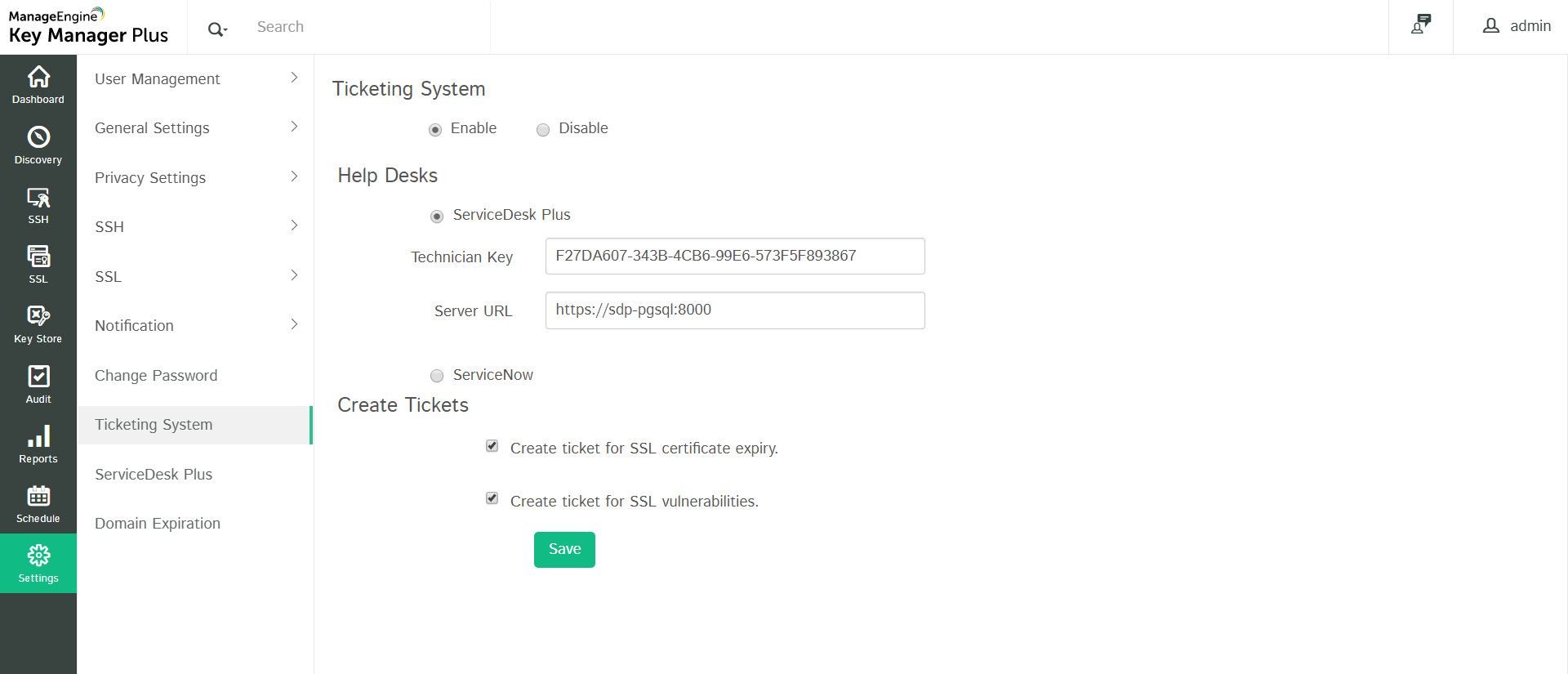Viewport: 1568px width, 674px height.
Task: Click the search magnifier dropdown icon
Action: pyautogui.click(x=216, y=29)
